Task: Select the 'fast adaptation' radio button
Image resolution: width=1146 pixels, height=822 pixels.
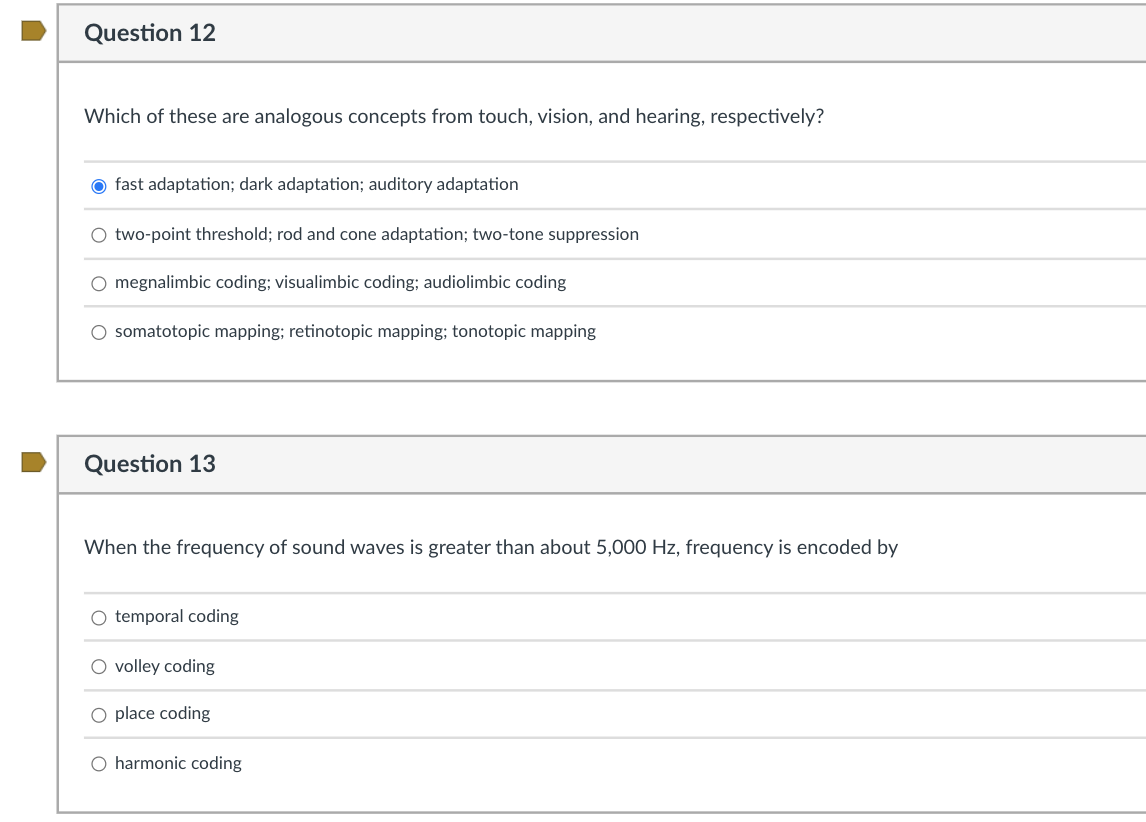Action: (99, 184)
